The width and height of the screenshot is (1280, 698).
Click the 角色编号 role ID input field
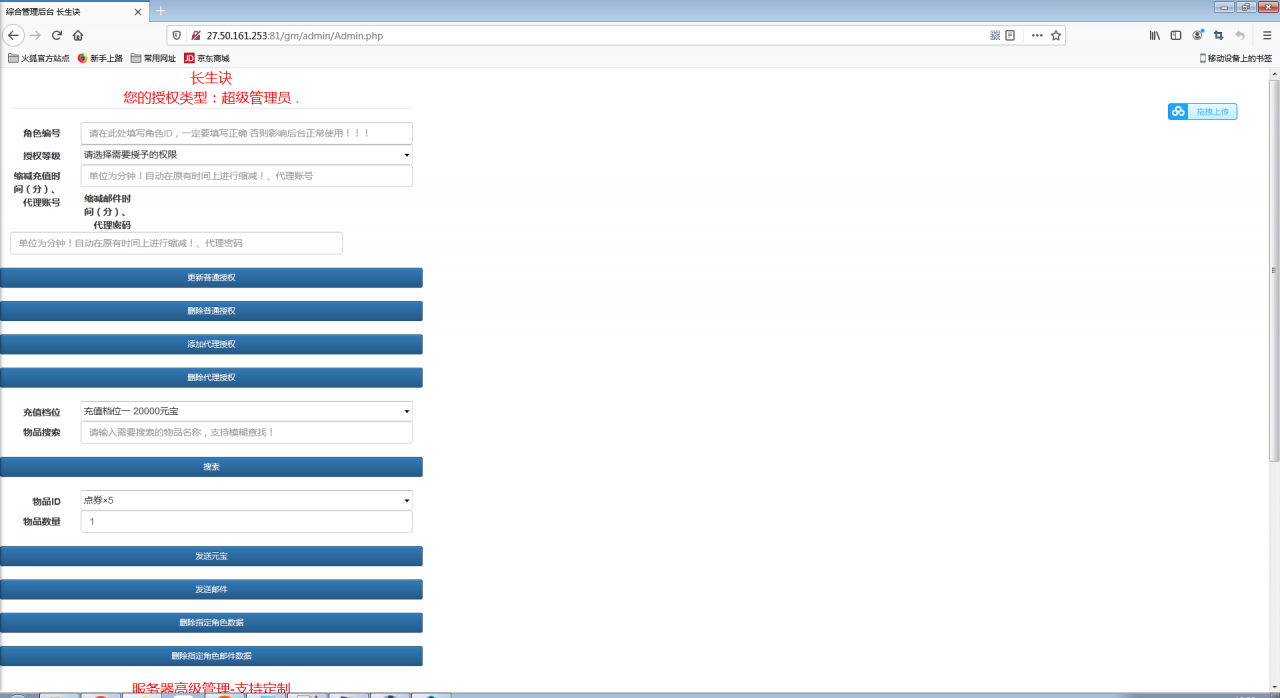point(246,133)
